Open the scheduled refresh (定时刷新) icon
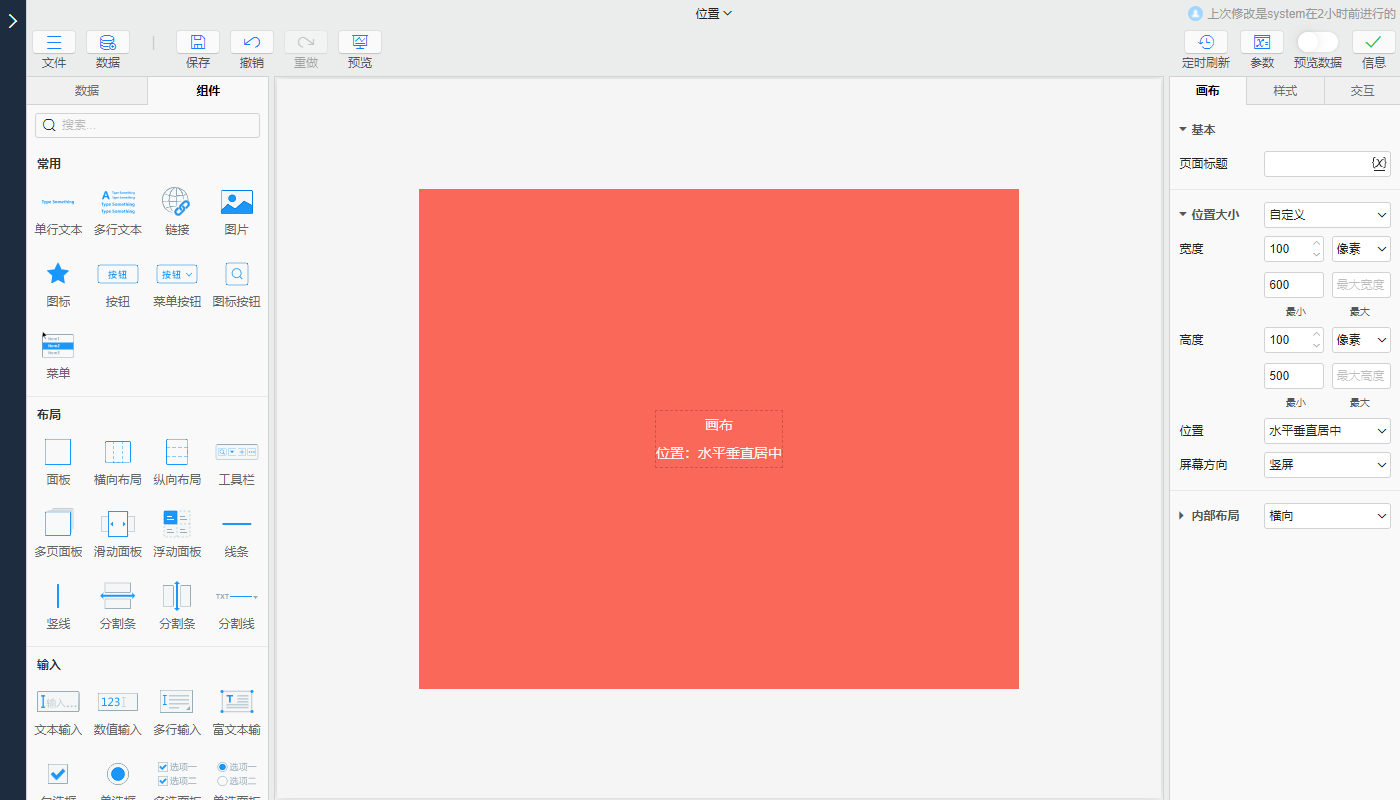Viewport: 1400px width, 800px height. (1206, 42)
